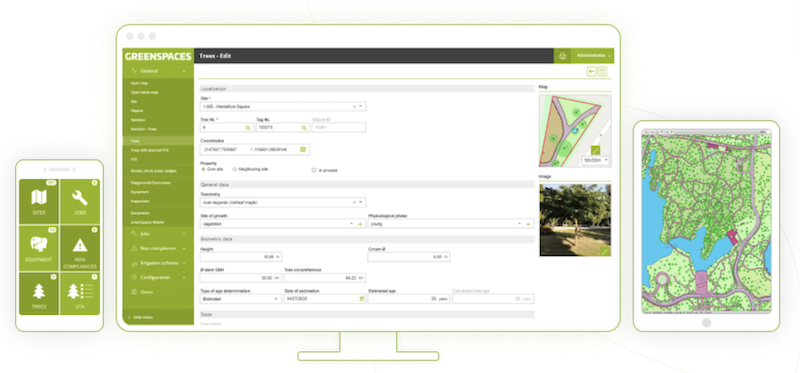Click the green expand icon on the tree photo
800x373 pixels.
(605, 251)
